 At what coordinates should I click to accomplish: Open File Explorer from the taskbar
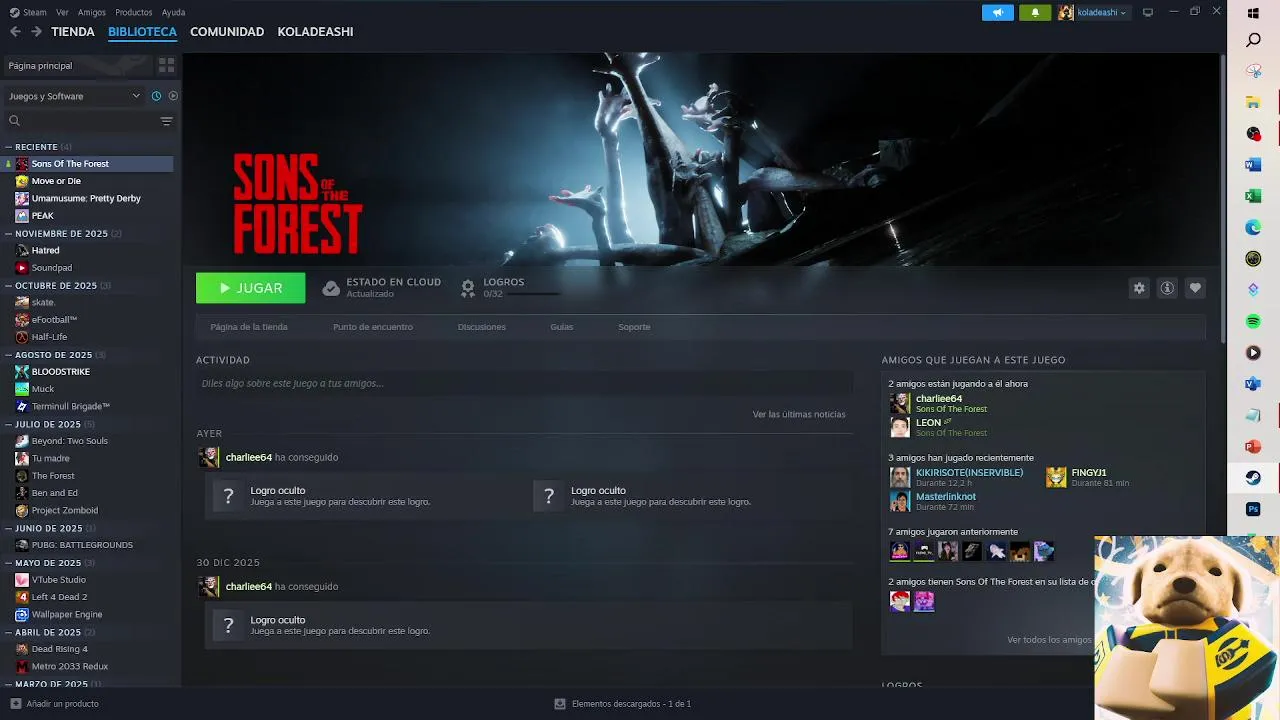click(x=1253, y=102)
